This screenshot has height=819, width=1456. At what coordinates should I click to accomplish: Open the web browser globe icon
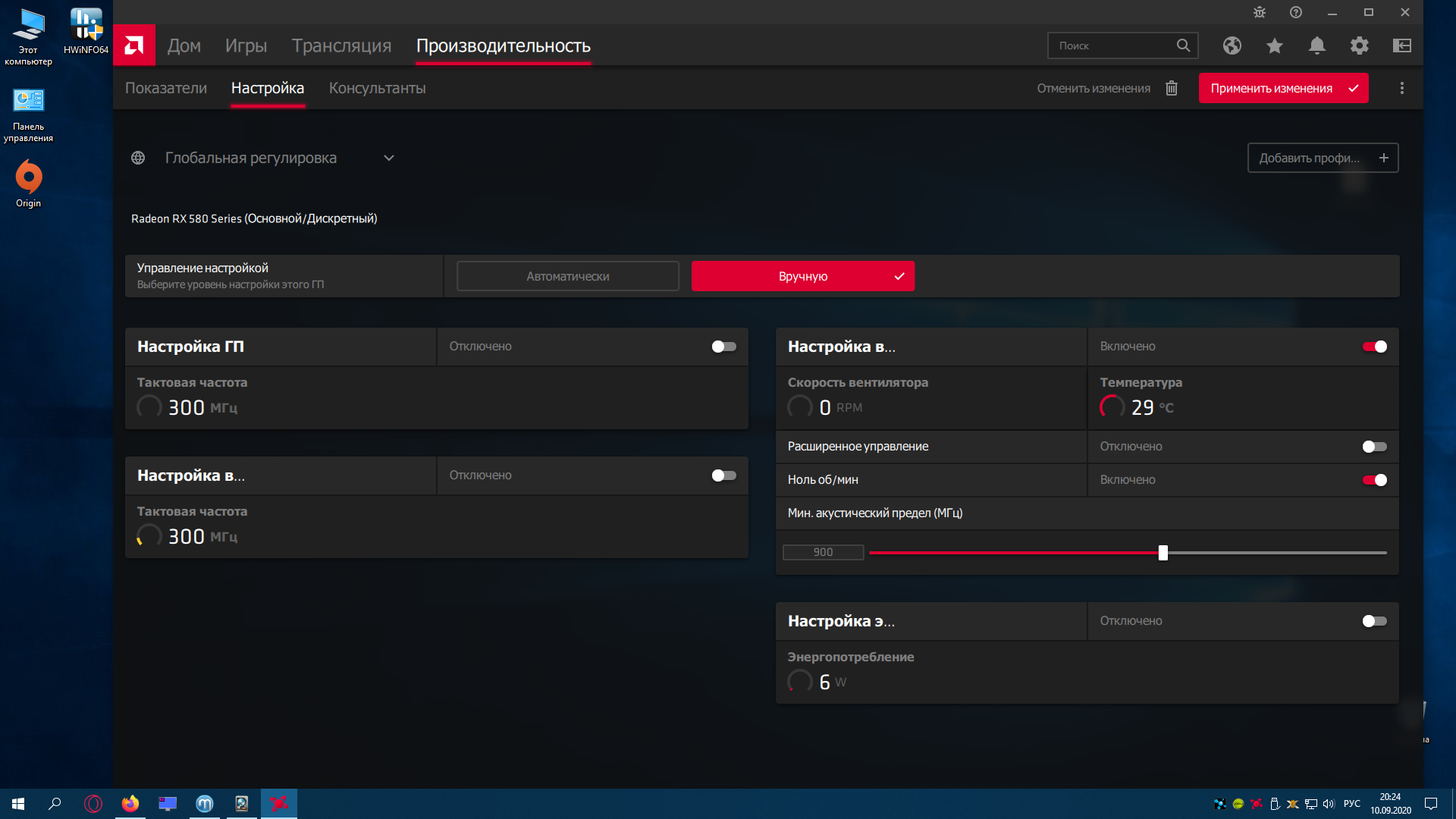(1232, 45)
